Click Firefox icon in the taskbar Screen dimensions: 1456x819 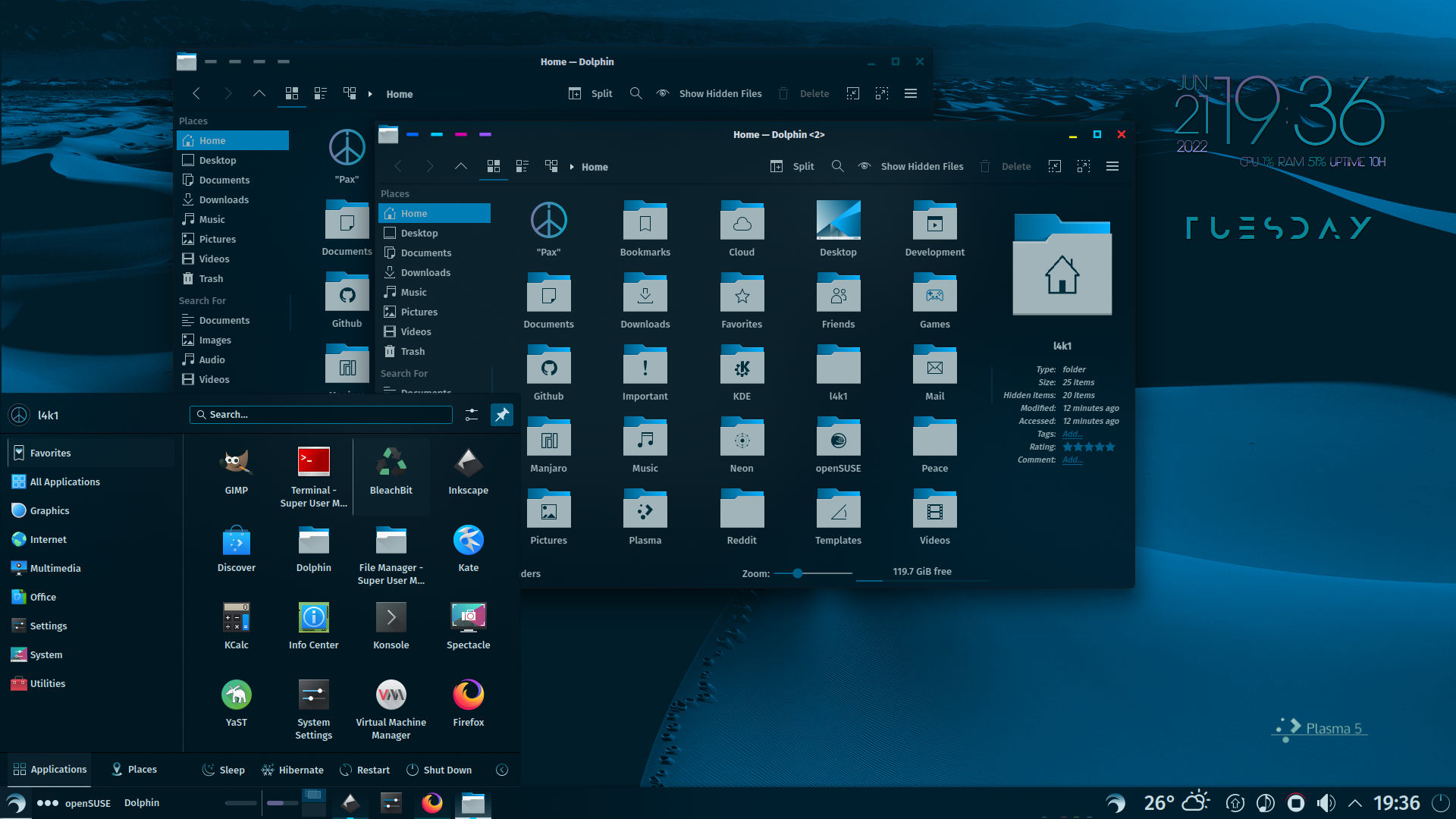pyautogui.click(x=432, y=802)
